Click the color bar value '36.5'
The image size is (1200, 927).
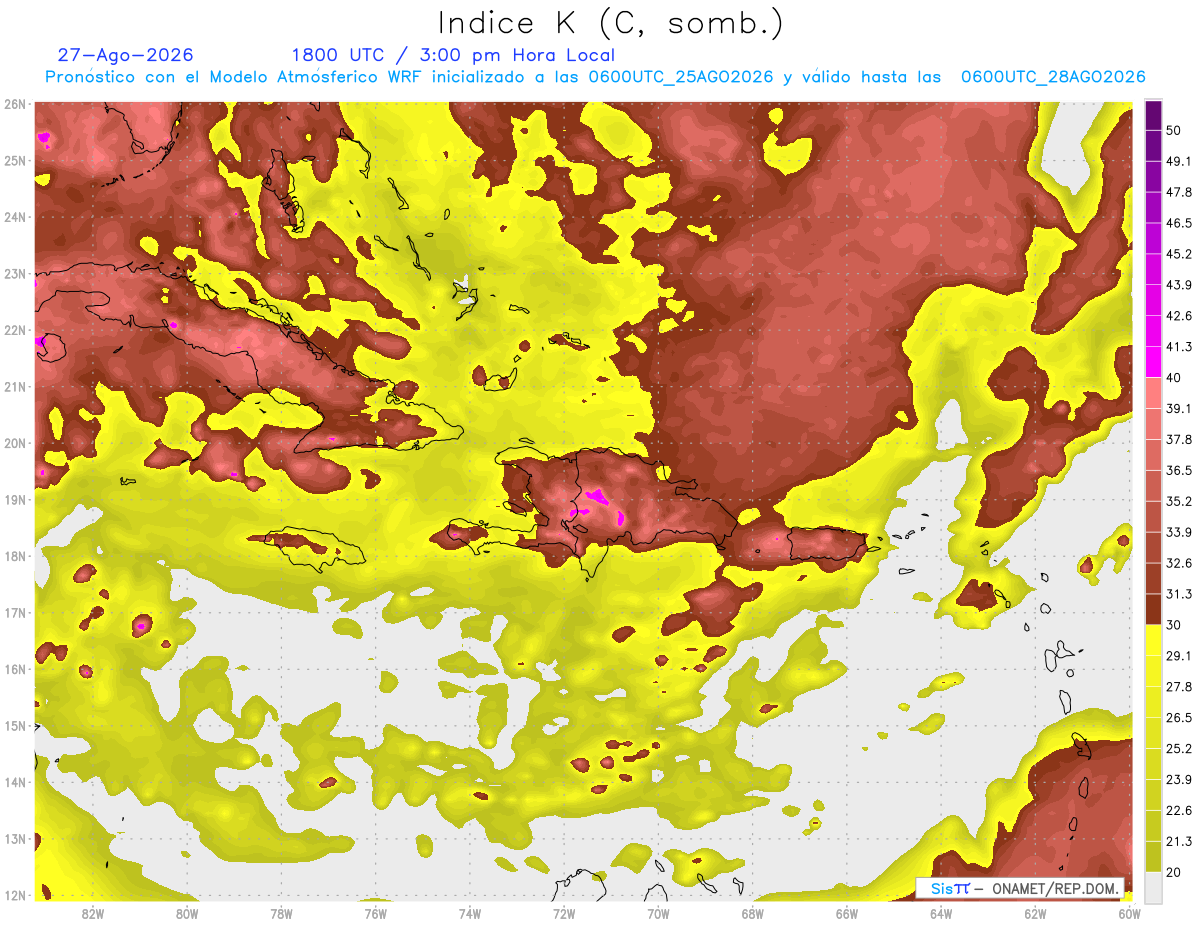pos(1178,470)
